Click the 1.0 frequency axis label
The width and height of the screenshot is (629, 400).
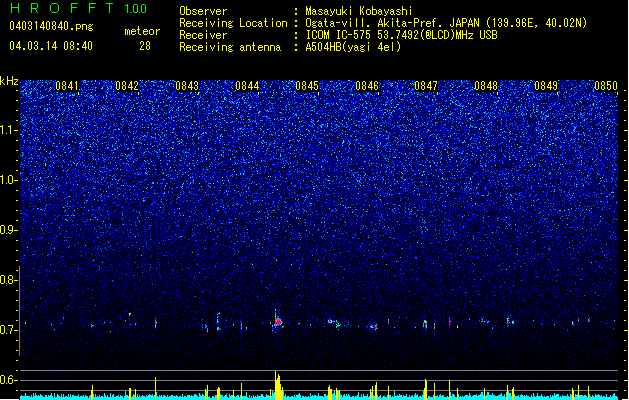pyautogui.click(x=8, y=180)
